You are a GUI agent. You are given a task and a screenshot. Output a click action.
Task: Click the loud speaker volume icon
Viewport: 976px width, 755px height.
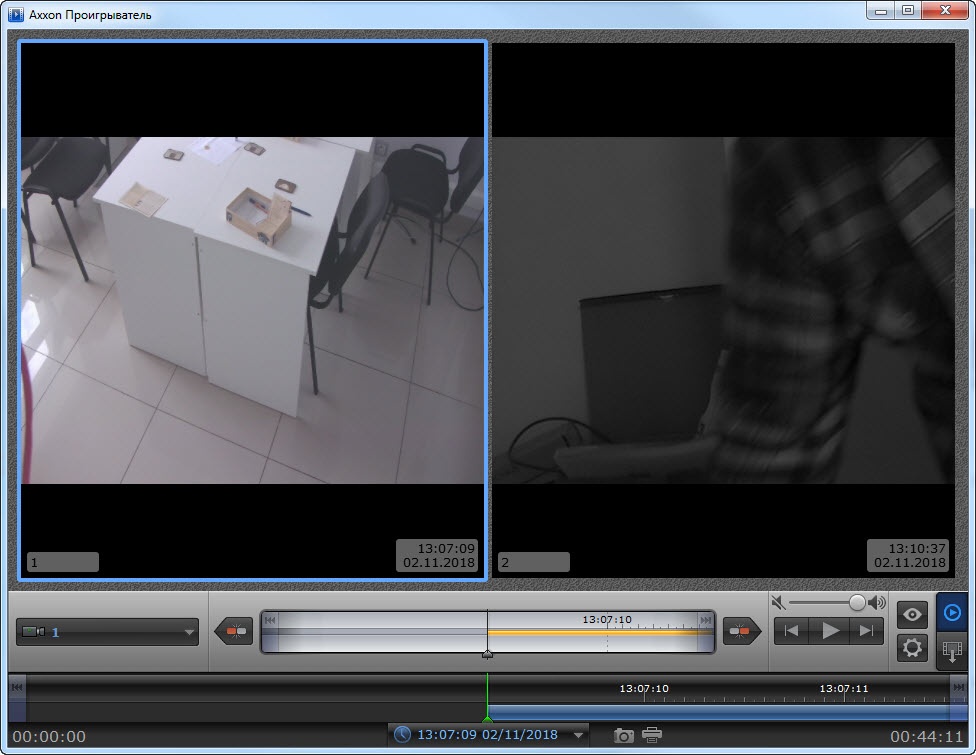(877, 602)
